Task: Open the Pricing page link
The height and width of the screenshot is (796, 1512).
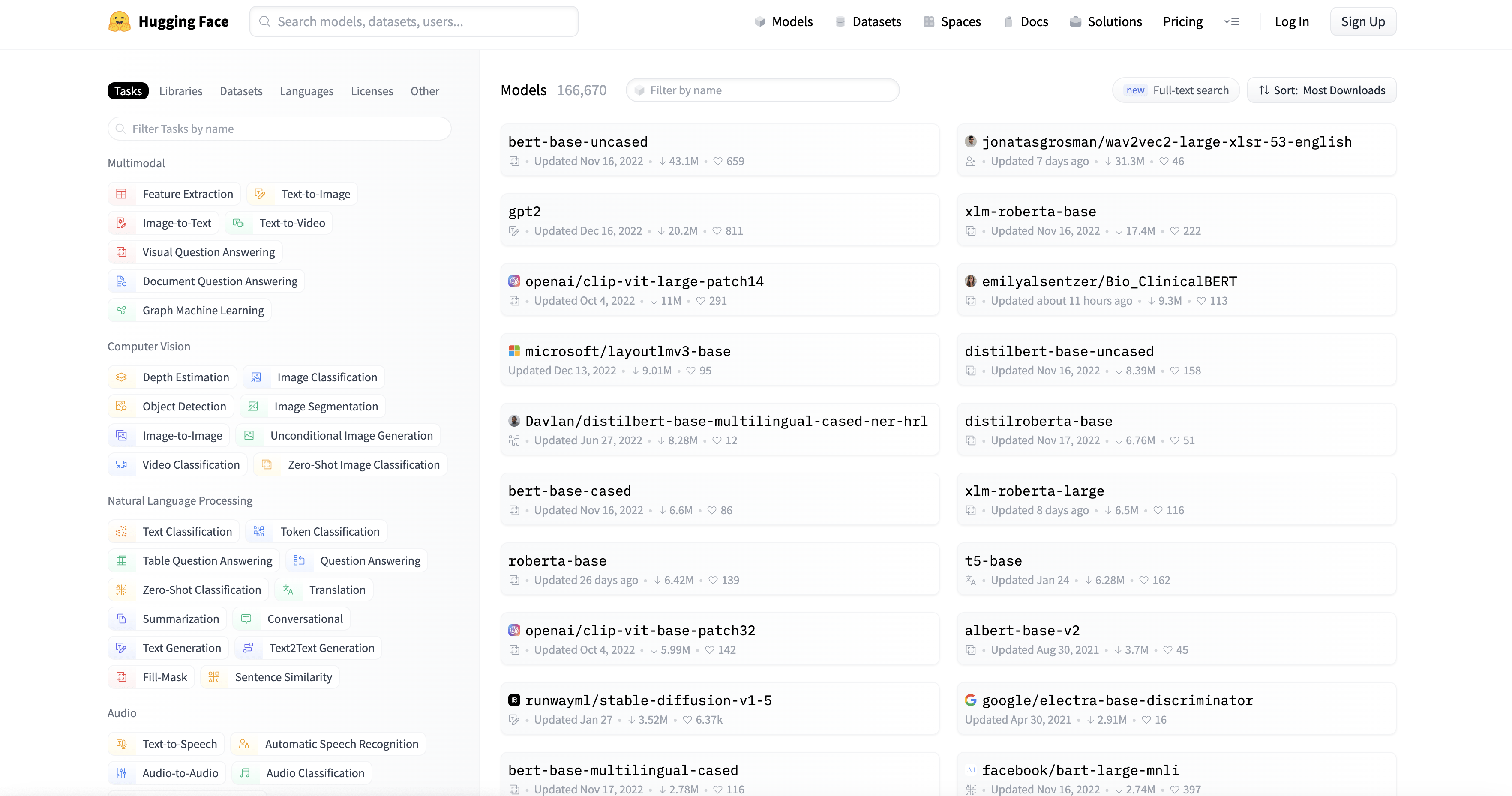Action: click(1183, 22)
